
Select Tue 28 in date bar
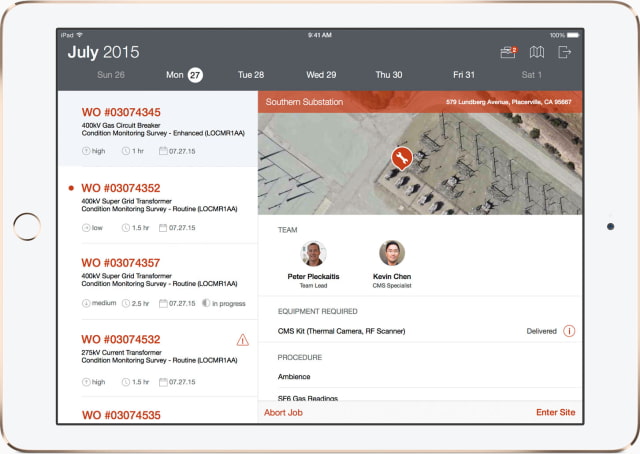(251, 75)
